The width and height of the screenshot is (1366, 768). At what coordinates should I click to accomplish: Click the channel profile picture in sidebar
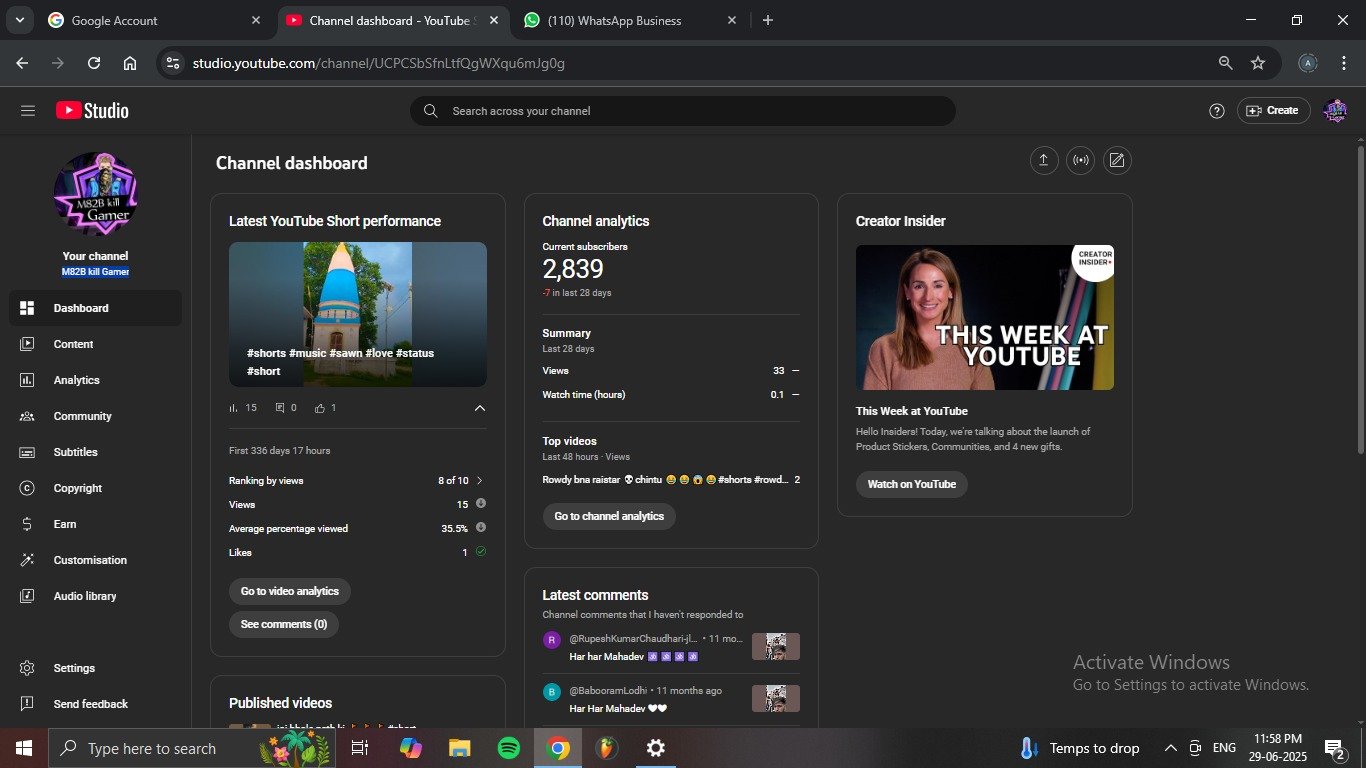pyautogui.click(x=95, y=194)
